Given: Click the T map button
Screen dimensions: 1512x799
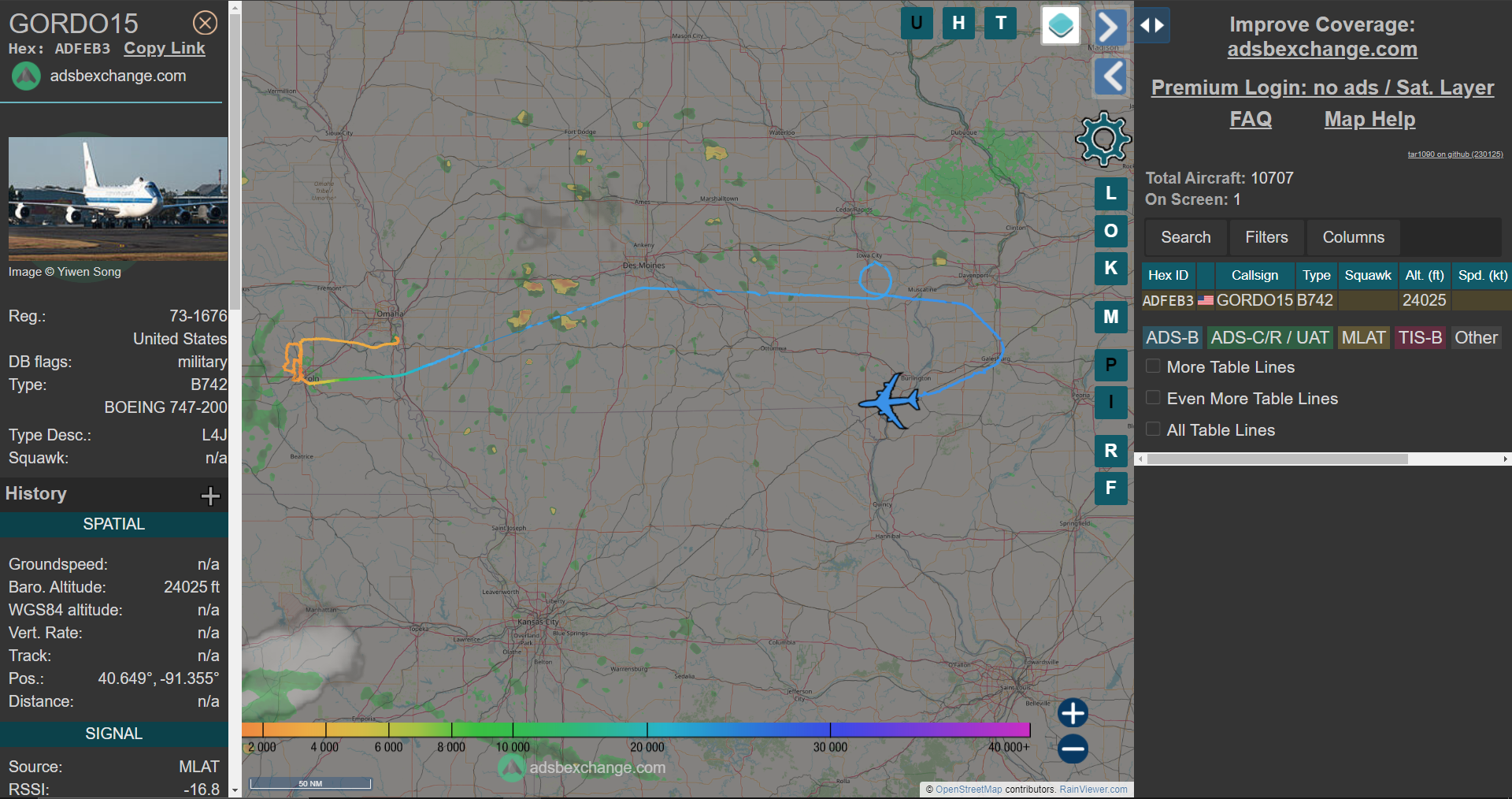Looking at the screenshot, I should point(1001,23).
